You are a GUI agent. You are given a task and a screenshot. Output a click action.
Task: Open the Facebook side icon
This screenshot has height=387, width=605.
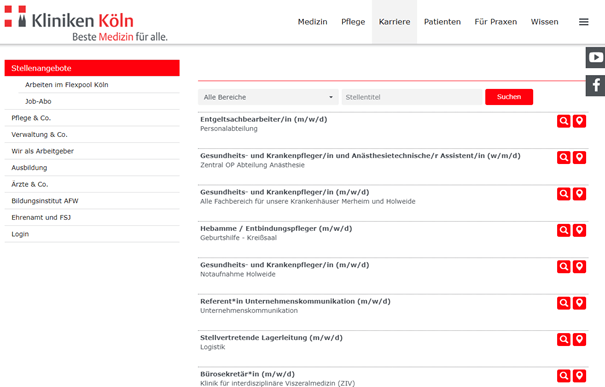595,85
